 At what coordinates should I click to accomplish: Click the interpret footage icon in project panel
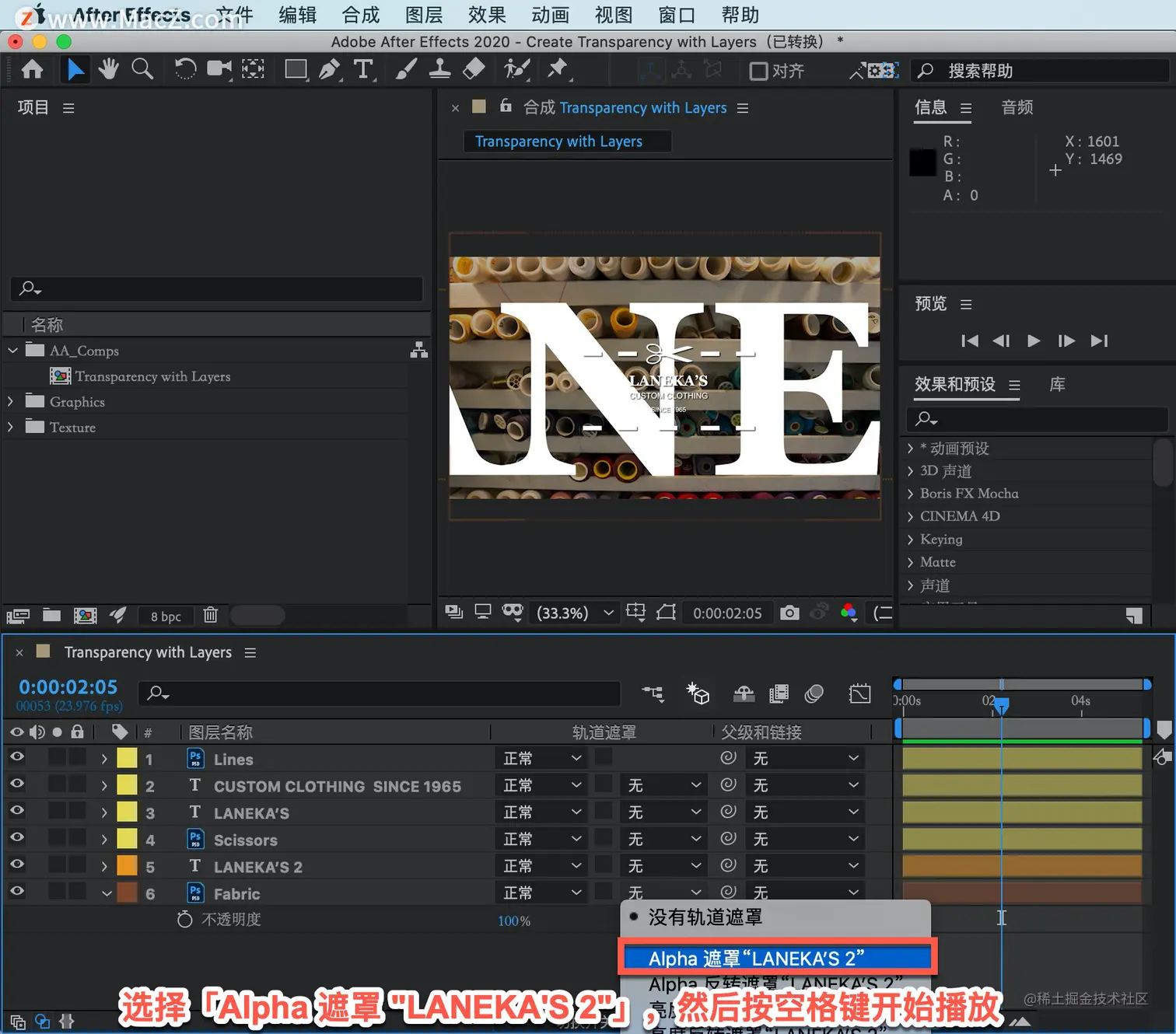pos(18,616)
